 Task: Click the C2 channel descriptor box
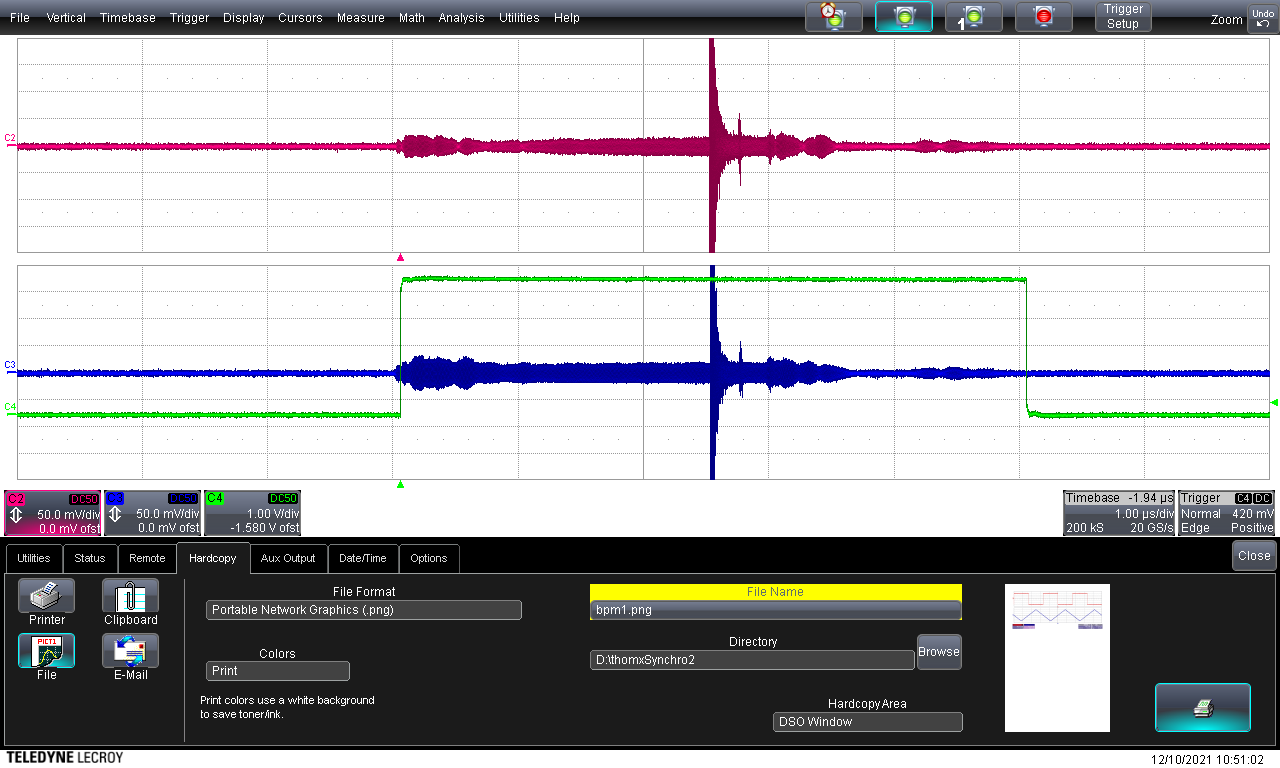pyautogui.click(x=52, y=513)
